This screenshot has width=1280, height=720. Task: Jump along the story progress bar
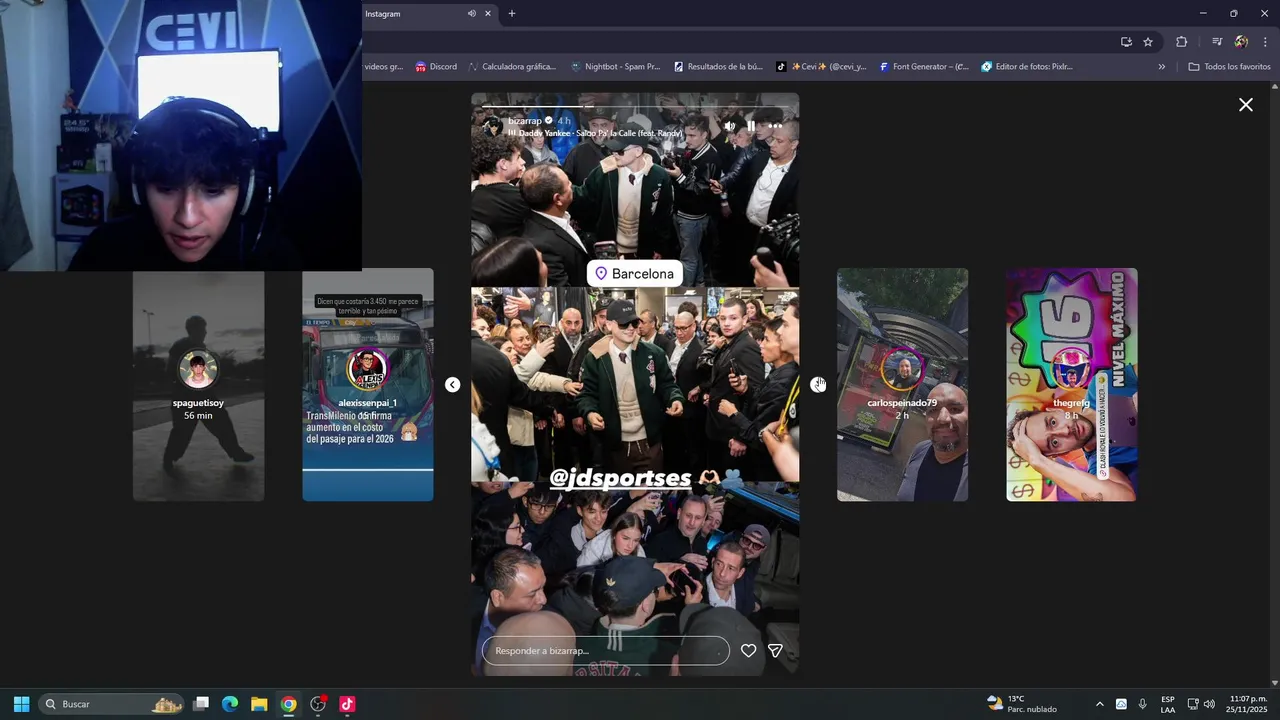coord(635,106)
